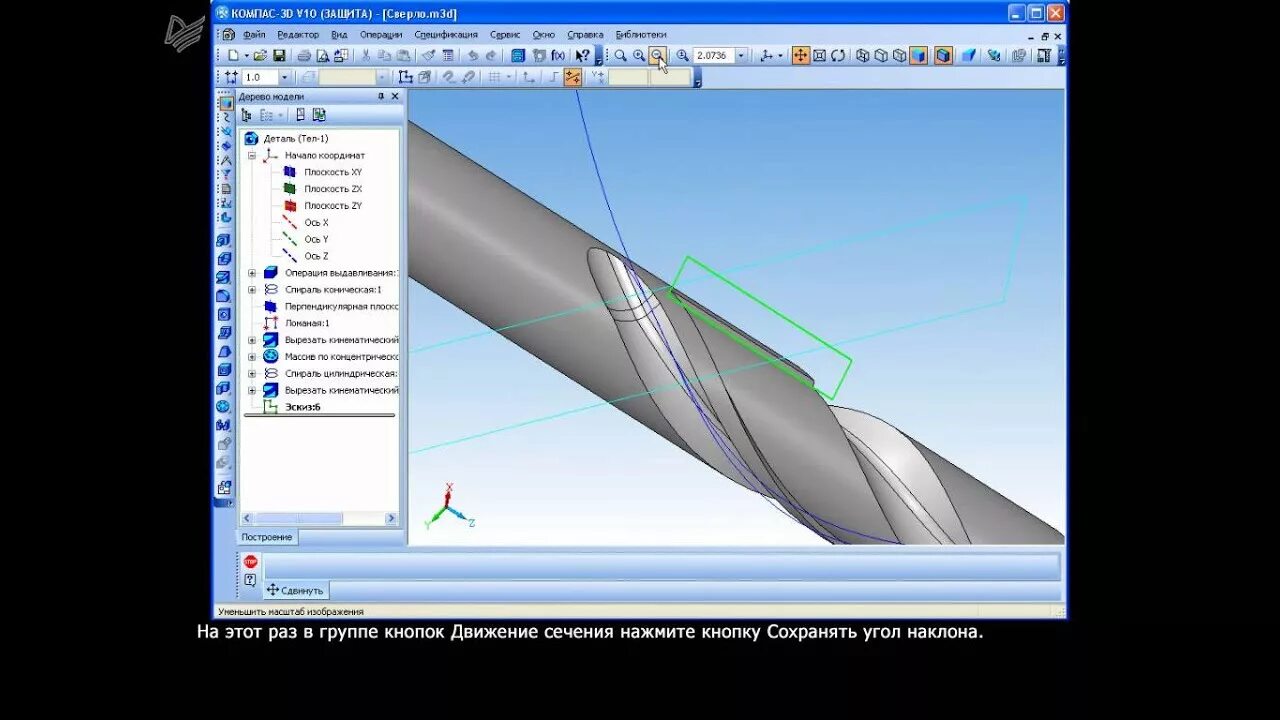Viewport: 1280px width, 720px height.
Task: Open the step value 1.0 dropdown
Action: (285, 77)
